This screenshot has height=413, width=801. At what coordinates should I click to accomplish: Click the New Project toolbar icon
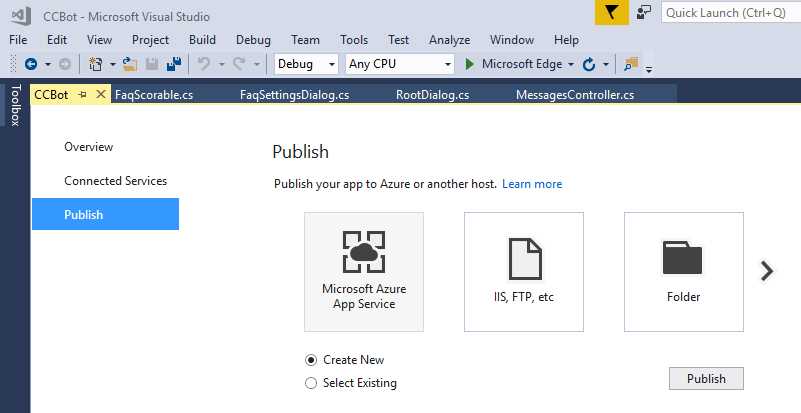(x=96, y=64)
